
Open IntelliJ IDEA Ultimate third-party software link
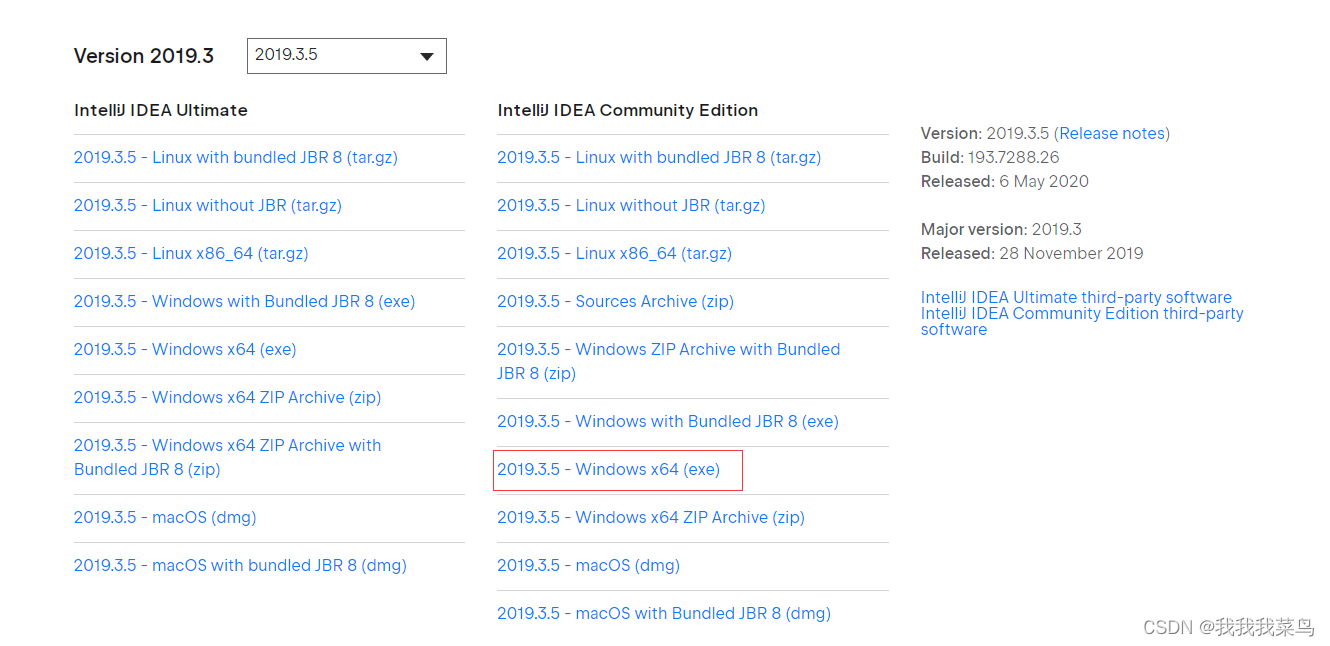click(x=1076, y=297)
